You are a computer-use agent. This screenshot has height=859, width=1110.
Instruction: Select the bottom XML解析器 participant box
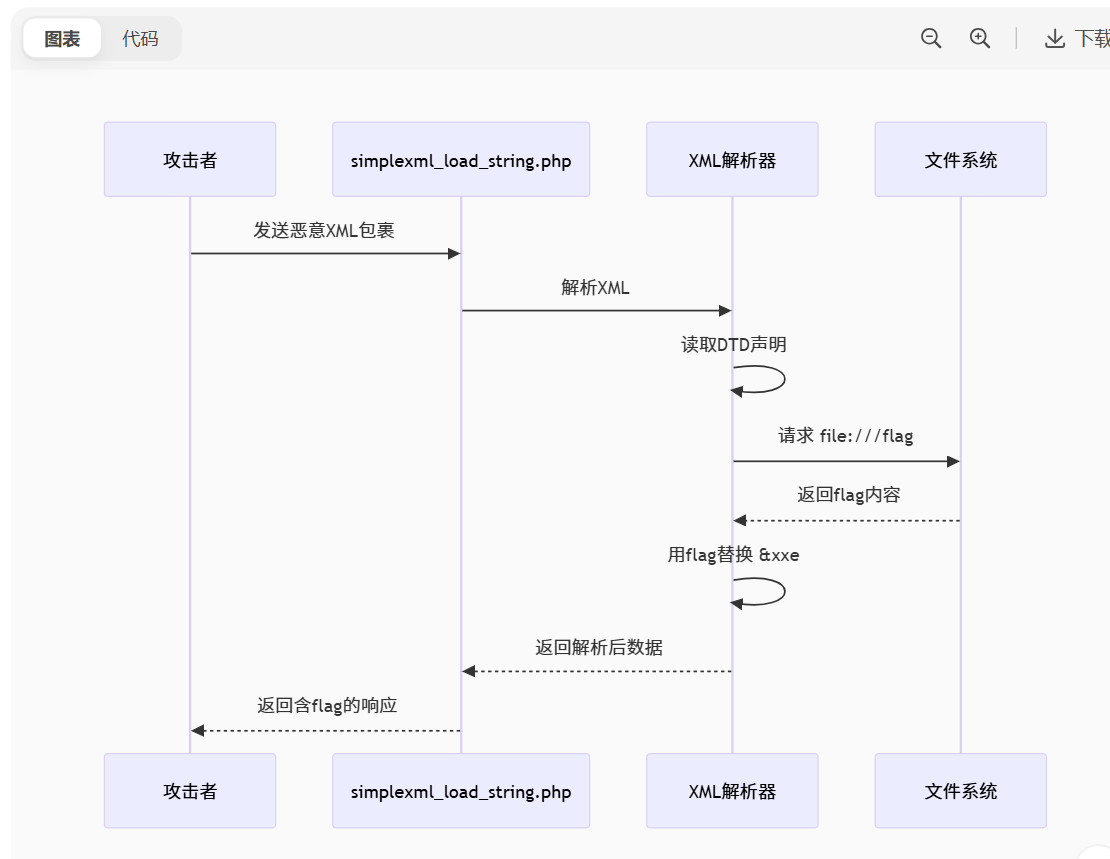point(732,791)
